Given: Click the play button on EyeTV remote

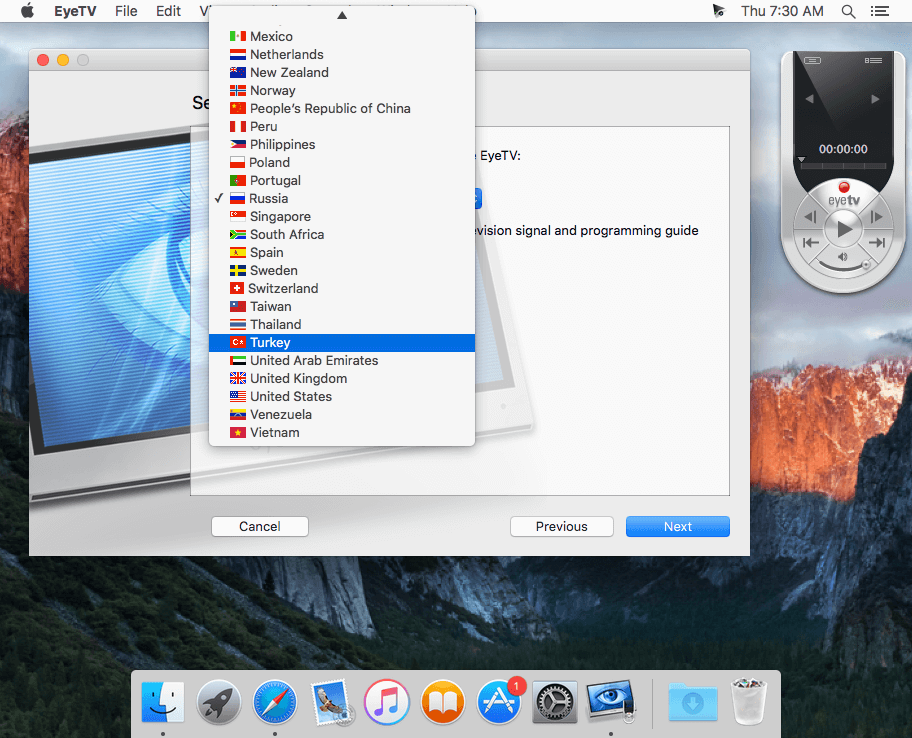Looking at the screenshot, I should tap(843, 229).
